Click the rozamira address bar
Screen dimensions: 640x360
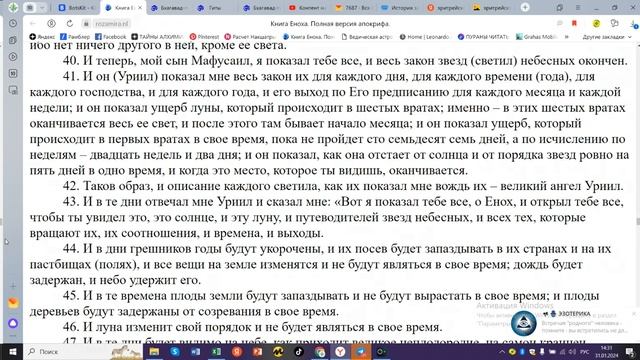[111, 24]
